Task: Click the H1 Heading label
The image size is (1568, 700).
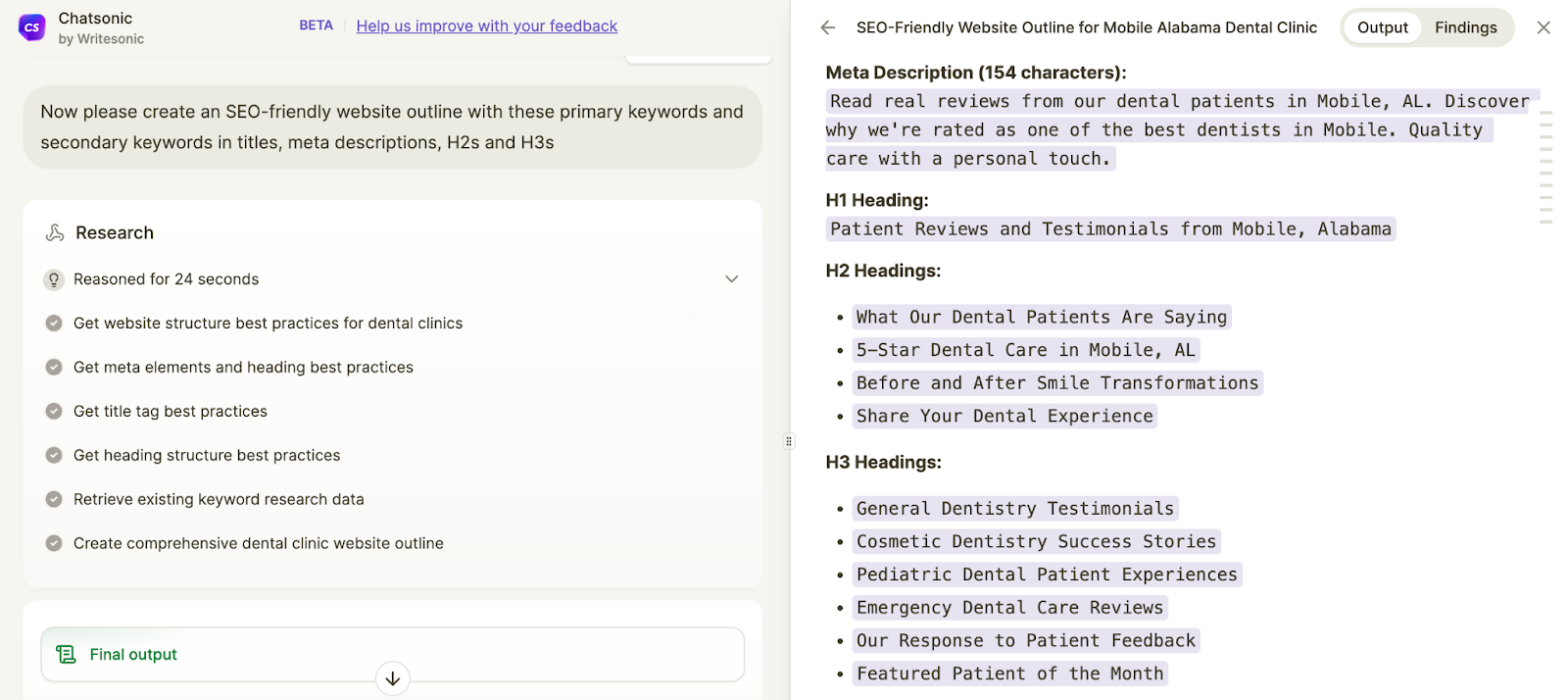Action: point(877,200)
